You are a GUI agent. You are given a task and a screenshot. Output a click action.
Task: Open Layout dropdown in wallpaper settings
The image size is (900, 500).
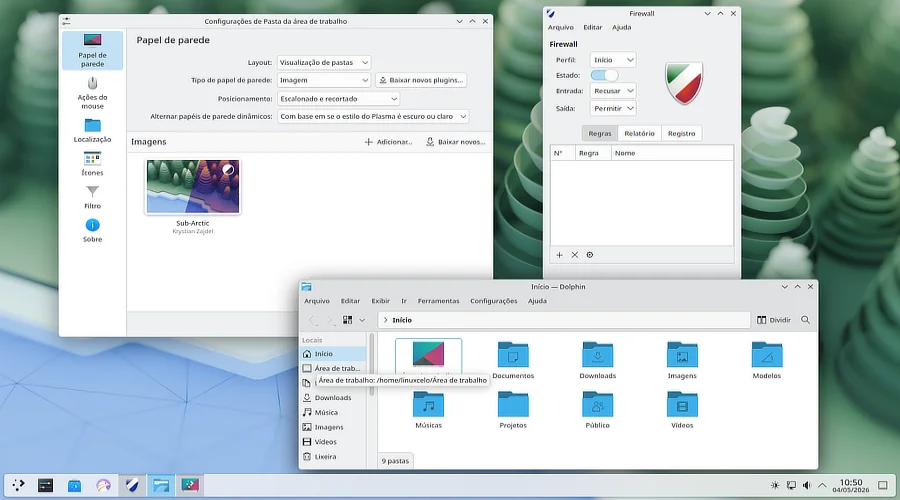point(324,62)
